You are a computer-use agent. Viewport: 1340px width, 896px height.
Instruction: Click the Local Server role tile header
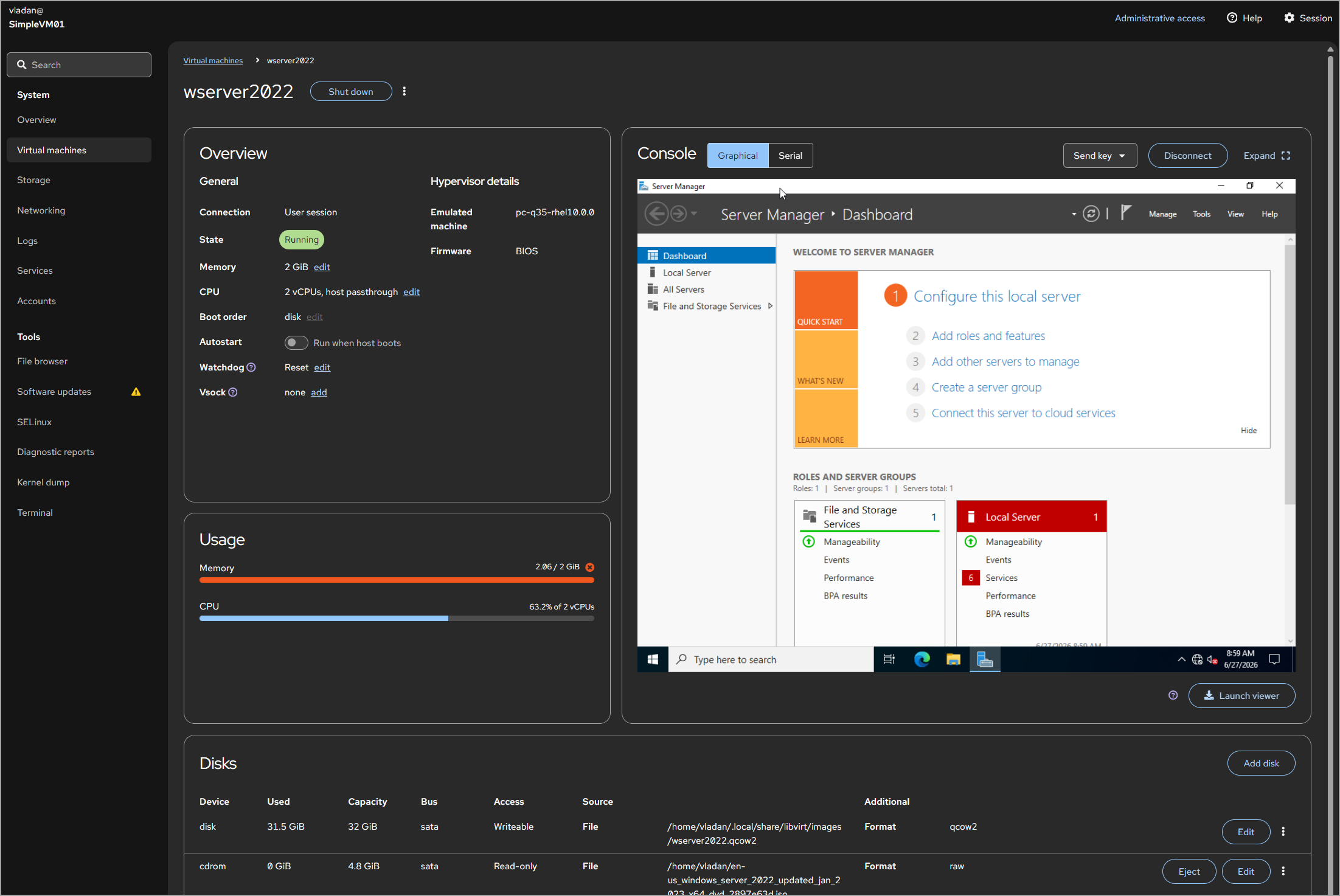pos(1032,516)
